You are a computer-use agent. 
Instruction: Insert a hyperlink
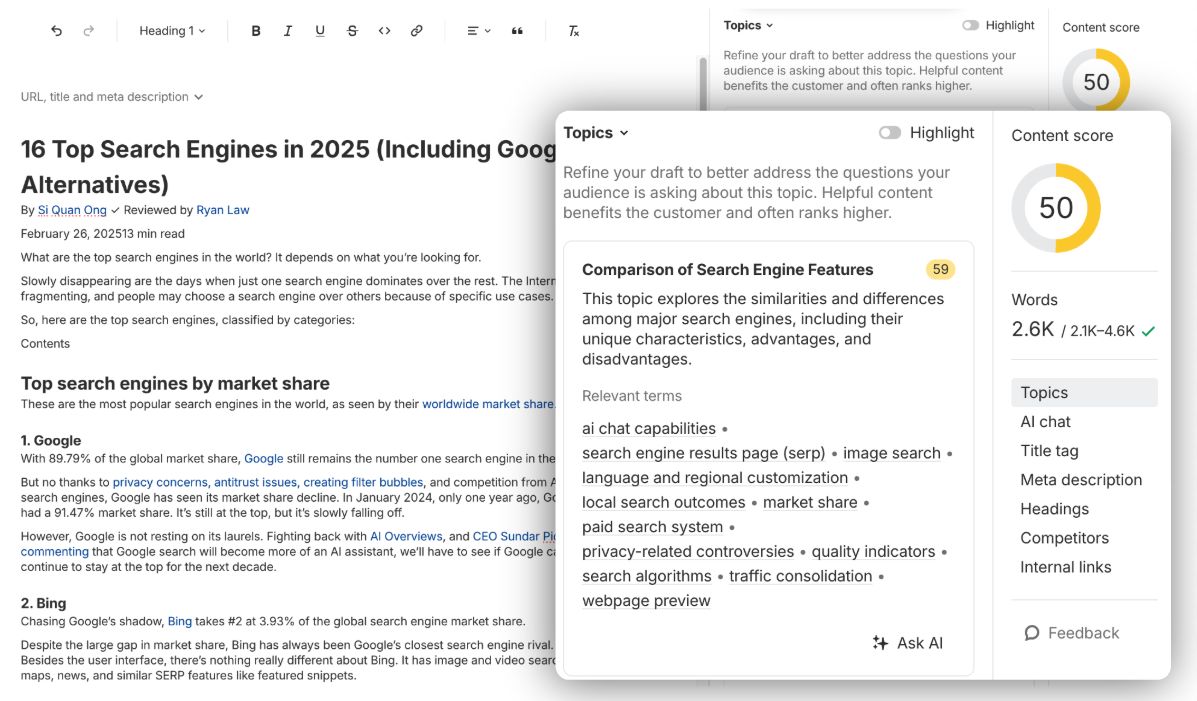[x=416, y=31]
